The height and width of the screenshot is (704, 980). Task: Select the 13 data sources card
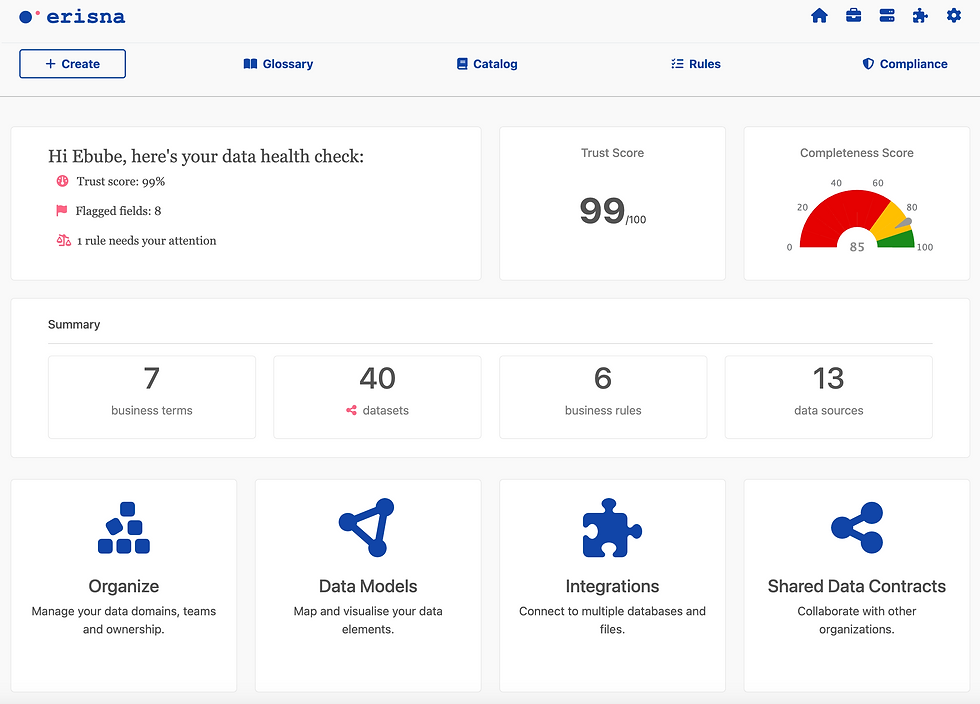coord(828,396)
